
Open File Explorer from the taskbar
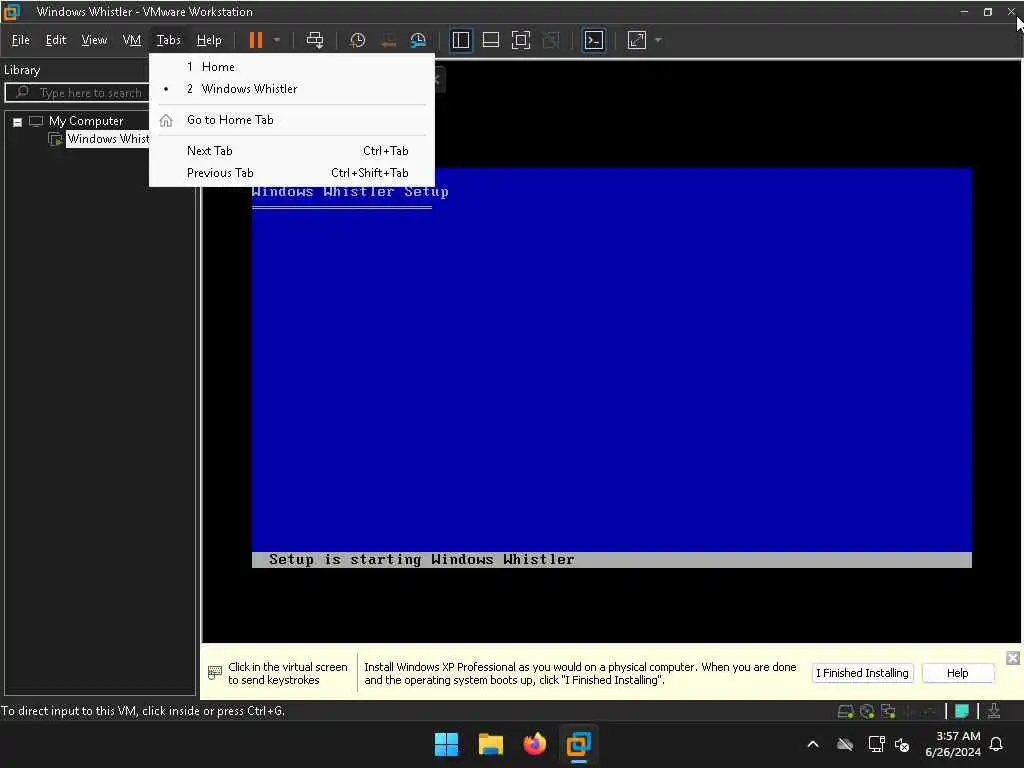click(x=490, y=744)
